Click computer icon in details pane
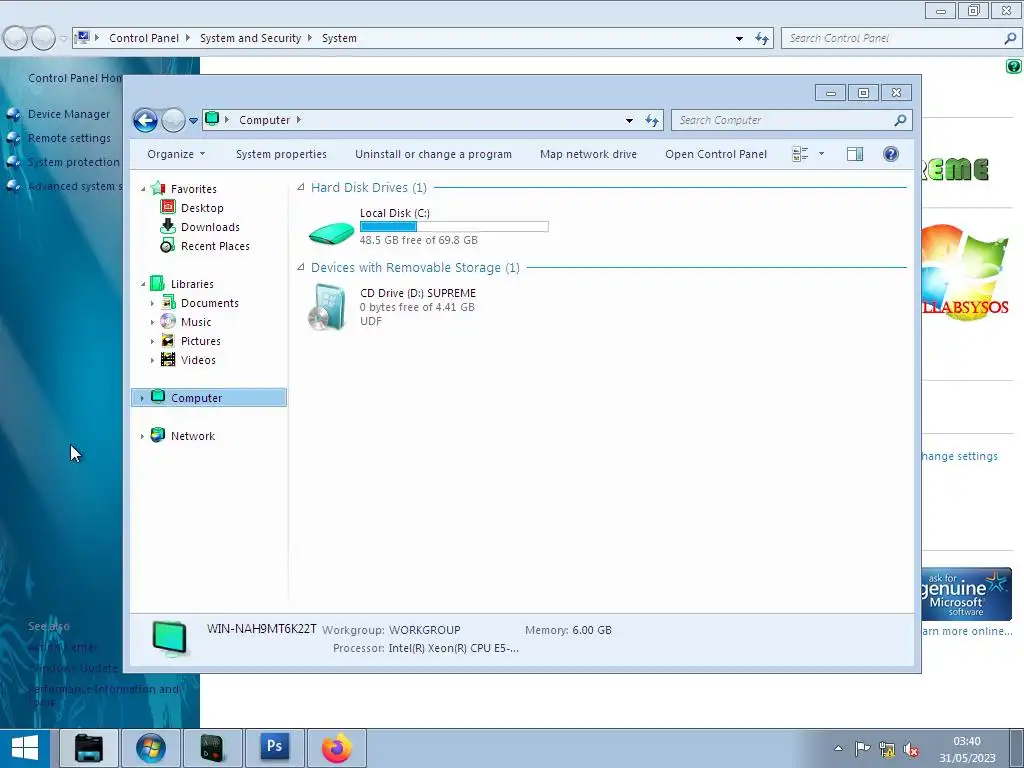 pyautogui.click(x=169, y=638)
